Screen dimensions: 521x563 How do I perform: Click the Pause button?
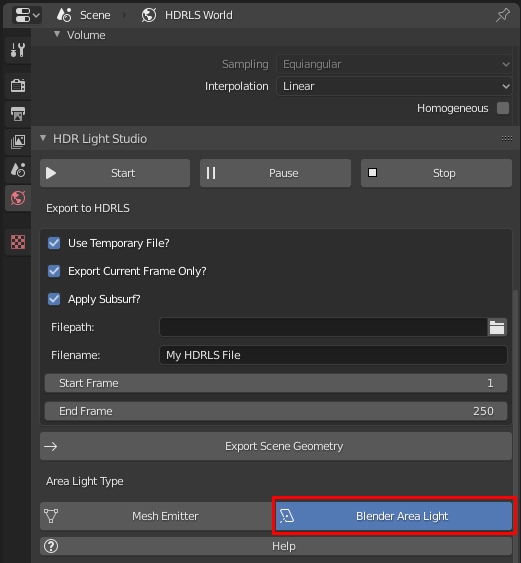[275, 173]
